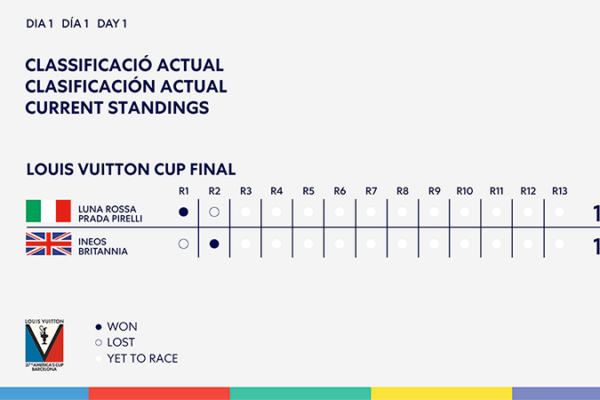
Task: Click the Ineos Britannia team name
Action: point(103,247)
